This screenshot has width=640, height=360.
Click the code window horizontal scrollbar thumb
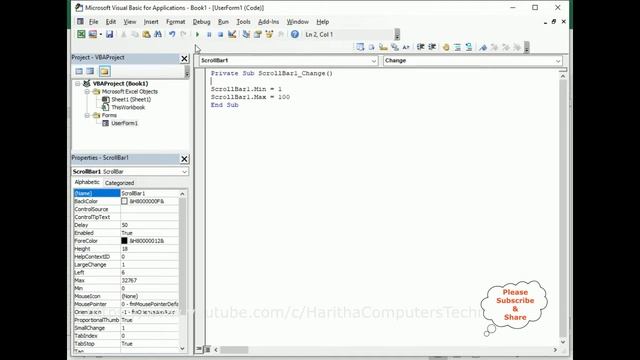point(234,350)
